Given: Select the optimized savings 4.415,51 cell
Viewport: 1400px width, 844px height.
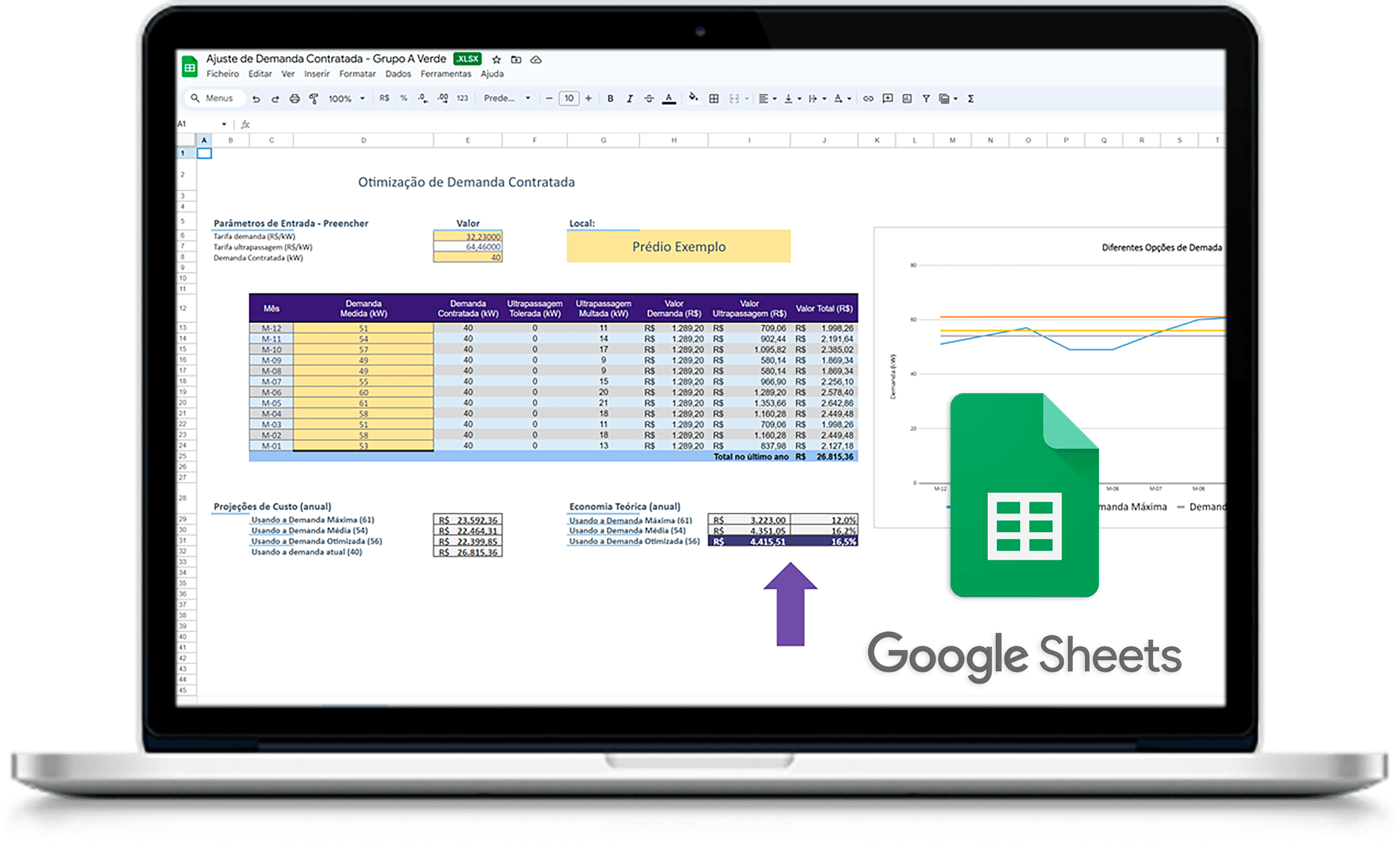Looking at the screenshot, I should (749, 541).
